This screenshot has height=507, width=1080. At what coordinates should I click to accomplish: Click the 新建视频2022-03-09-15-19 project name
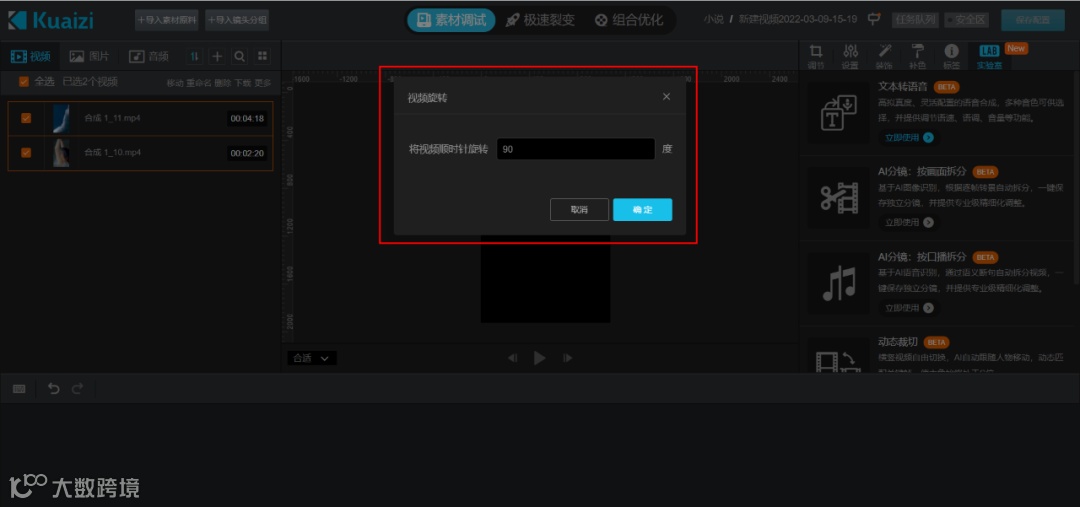(x=798, y=19)
